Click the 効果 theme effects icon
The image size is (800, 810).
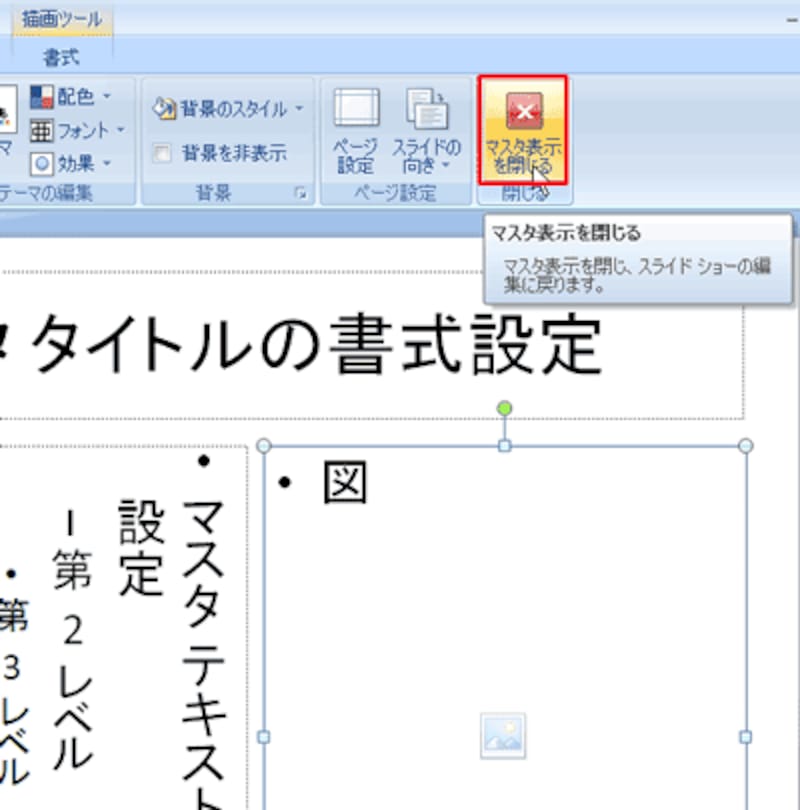pyautogui.click(x=42, y=162)
